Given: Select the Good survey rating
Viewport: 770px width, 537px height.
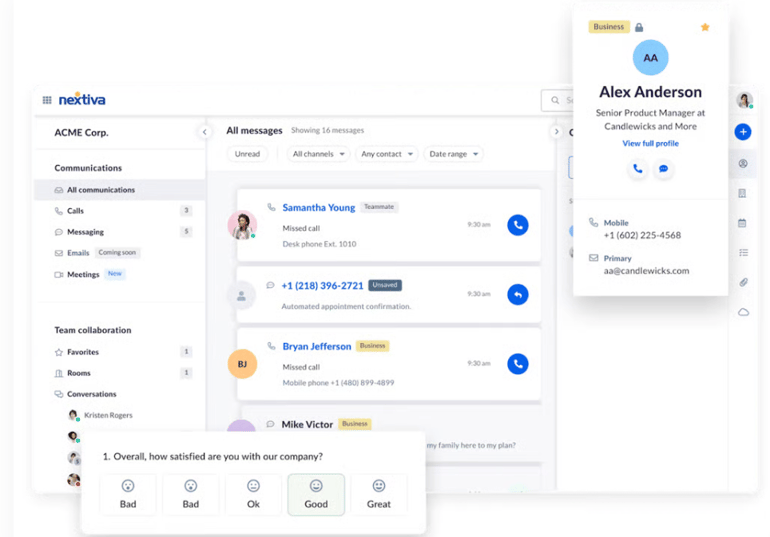Looking at the screenshot, I should (x=316, y=494).
